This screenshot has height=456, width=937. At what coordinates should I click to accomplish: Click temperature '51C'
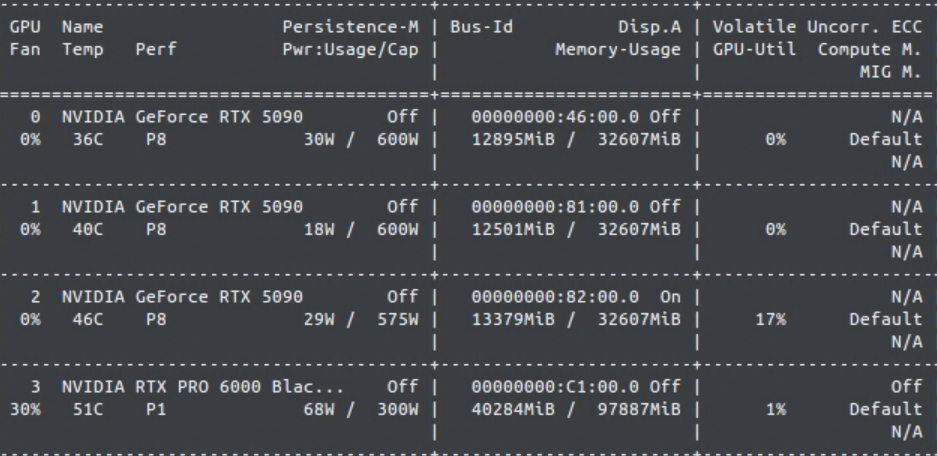pos(88,409)
